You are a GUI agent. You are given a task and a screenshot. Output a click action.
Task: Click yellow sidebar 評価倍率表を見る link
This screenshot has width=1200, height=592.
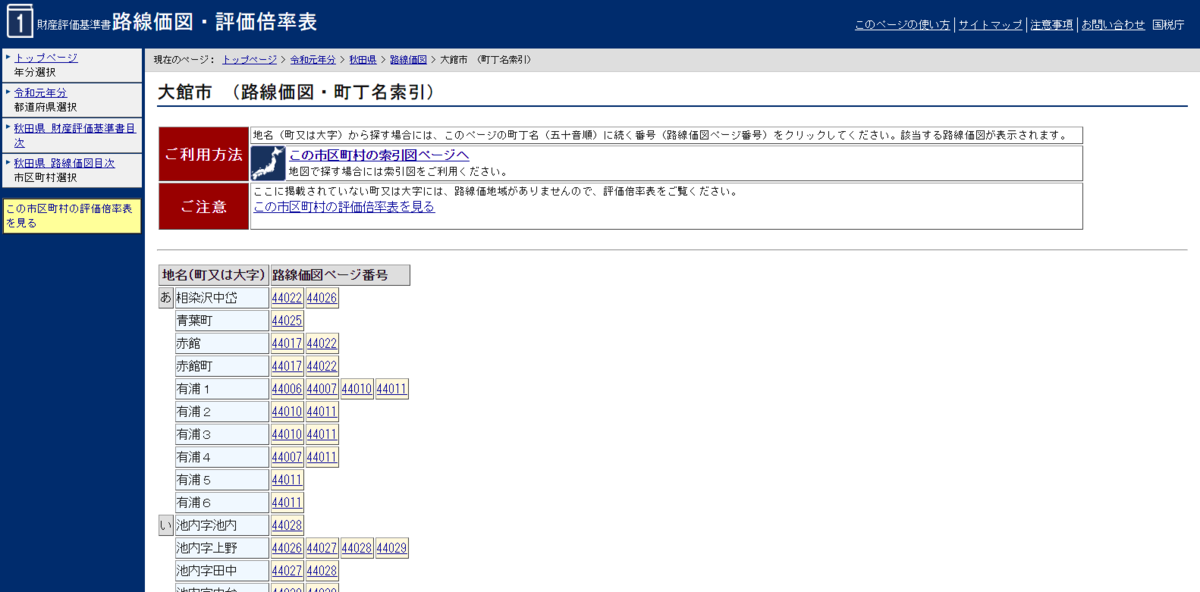(70, 216)
